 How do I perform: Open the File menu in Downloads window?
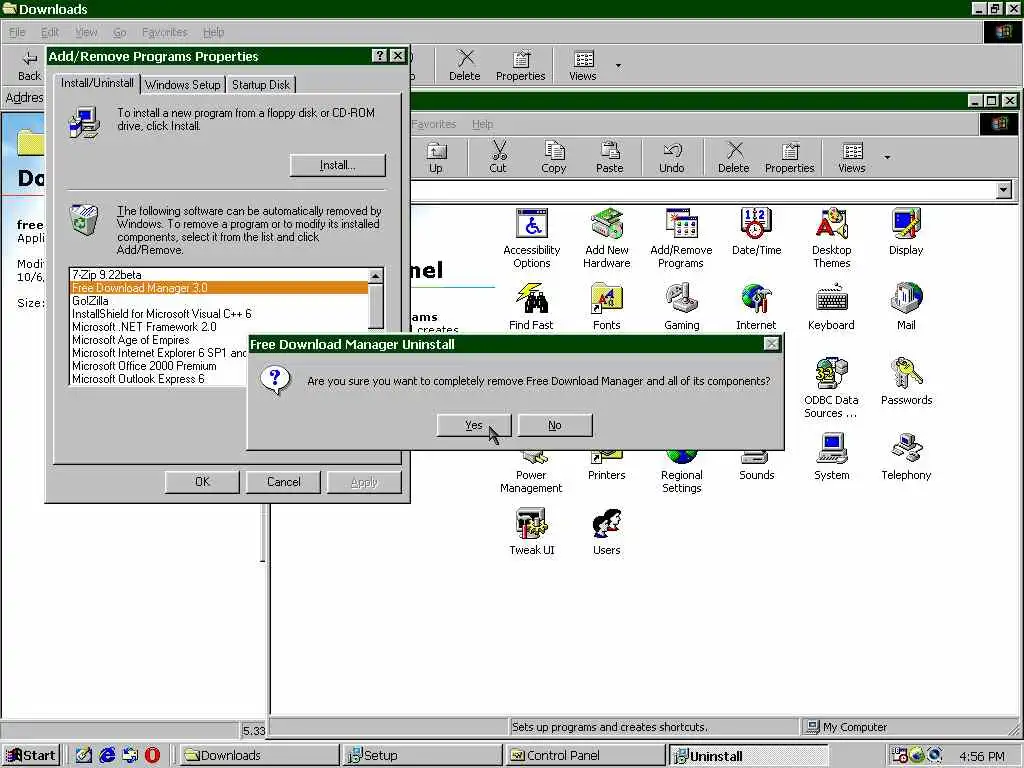click(x=17, y=32)
